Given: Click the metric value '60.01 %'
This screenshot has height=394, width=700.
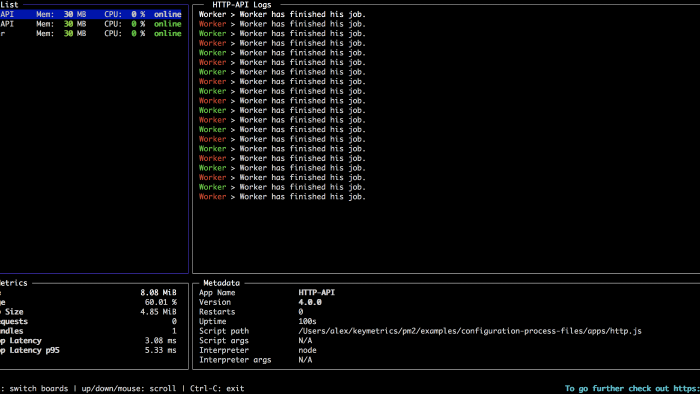Looking at the screenshot, I should (161, 302).
